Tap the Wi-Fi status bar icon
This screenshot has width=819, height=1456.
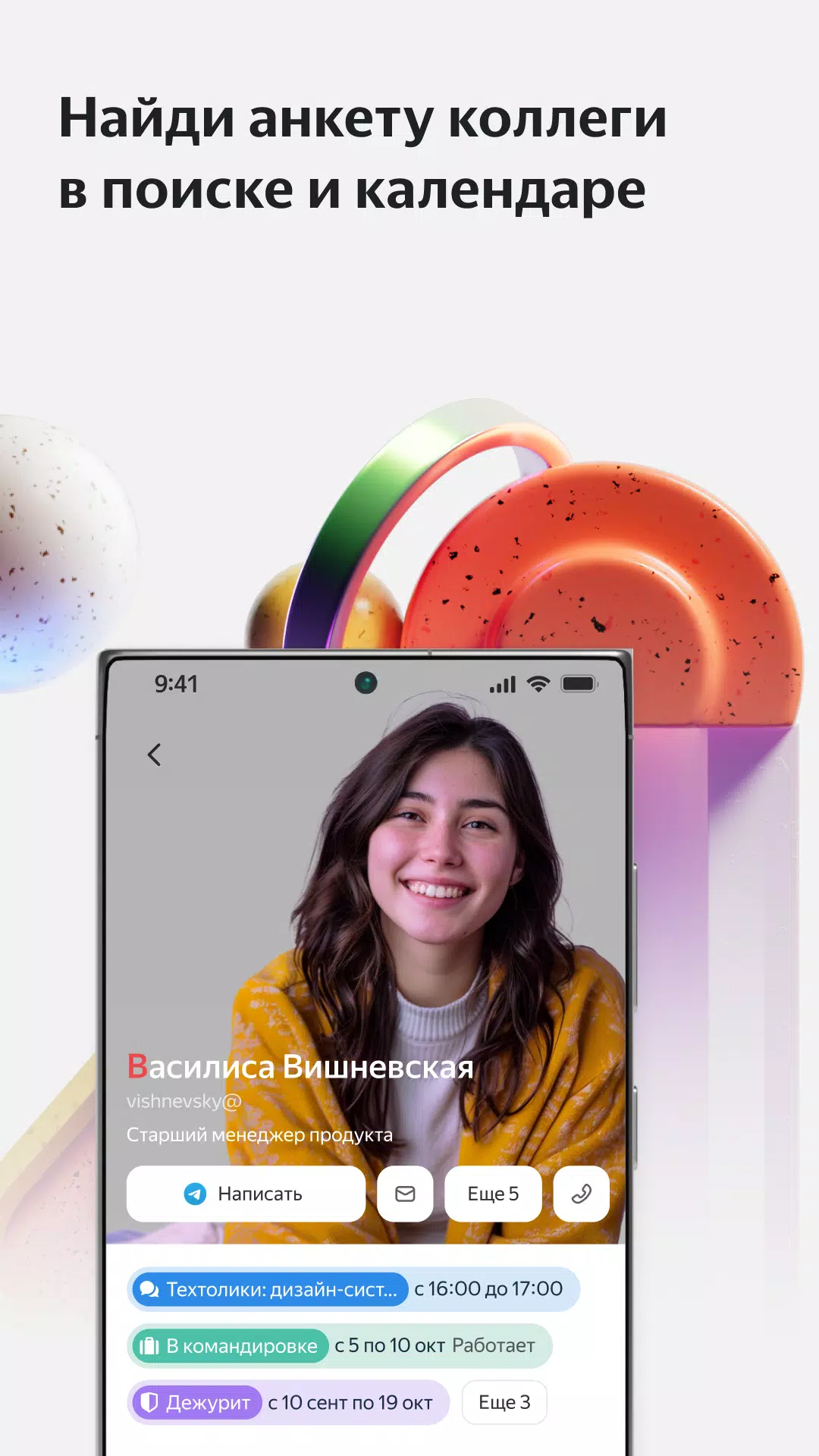[x=538, y=684]
